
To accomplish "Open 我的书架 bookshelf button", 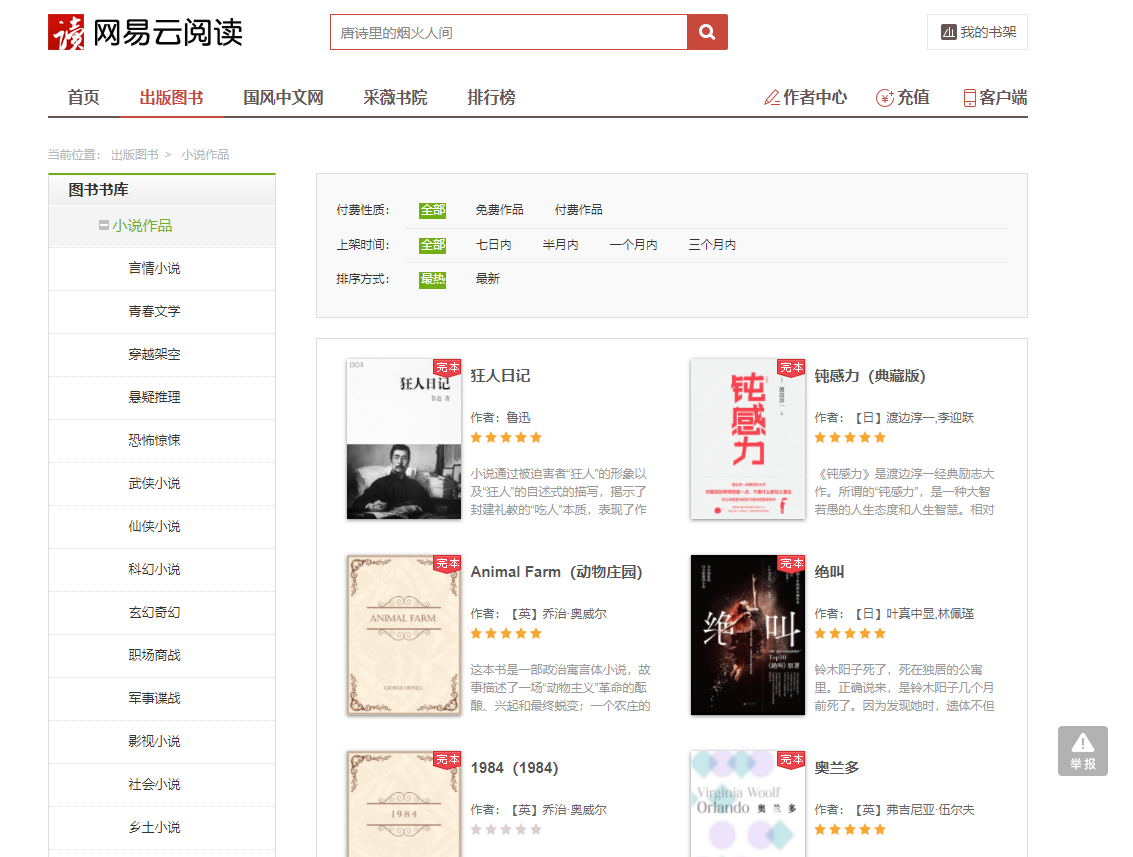I will 977,33.
